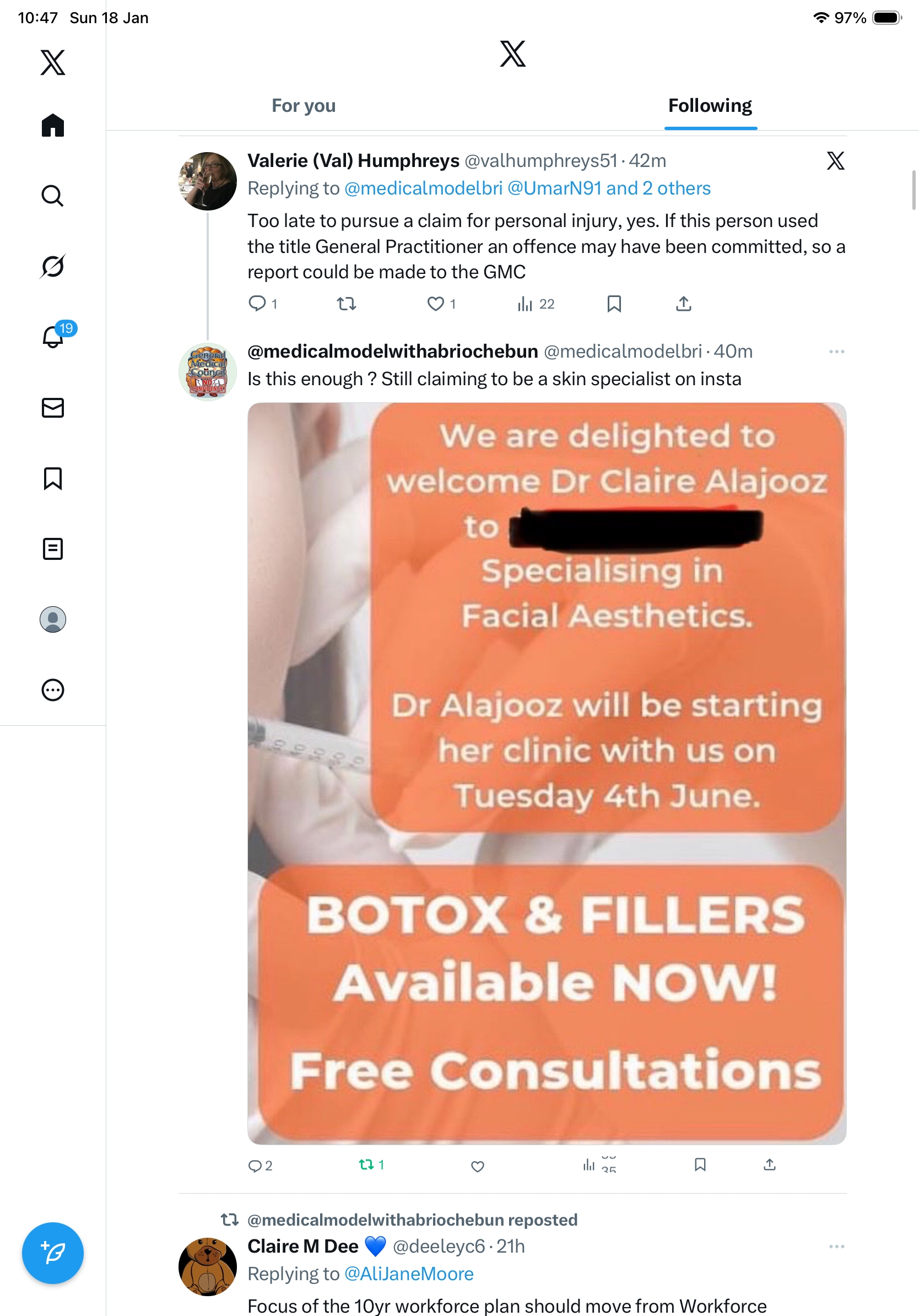Open the Home feed from sidebar
The height and width of the screenshot is (1316, 919).
[53, 125]
